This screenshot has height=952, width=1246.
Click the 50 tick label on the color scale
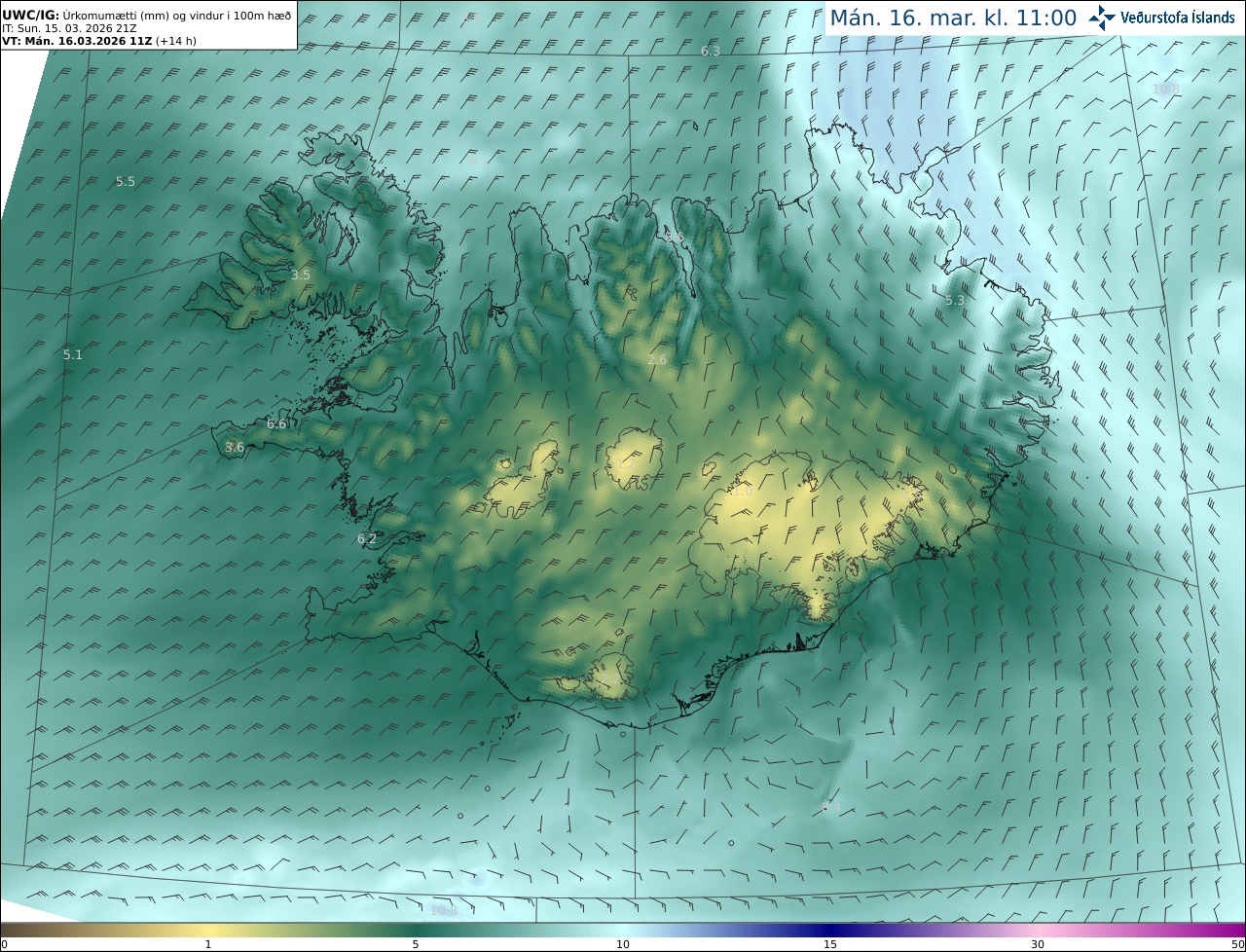coord(1237,944)
